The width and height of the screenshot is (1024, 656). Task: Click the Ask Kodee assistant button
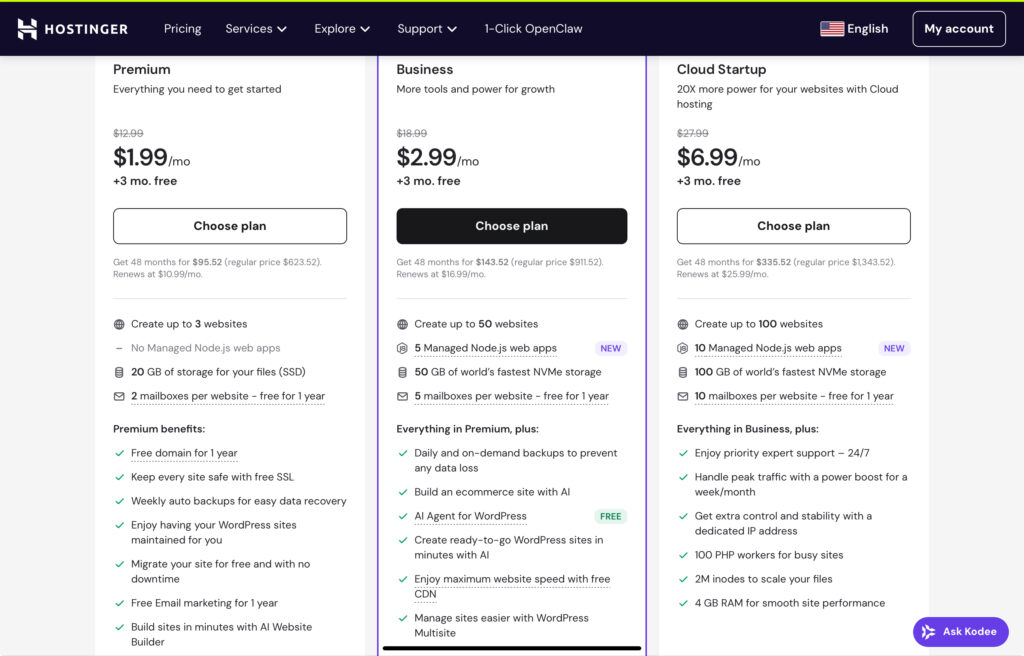pyautogui.click(x=960, y=631)
